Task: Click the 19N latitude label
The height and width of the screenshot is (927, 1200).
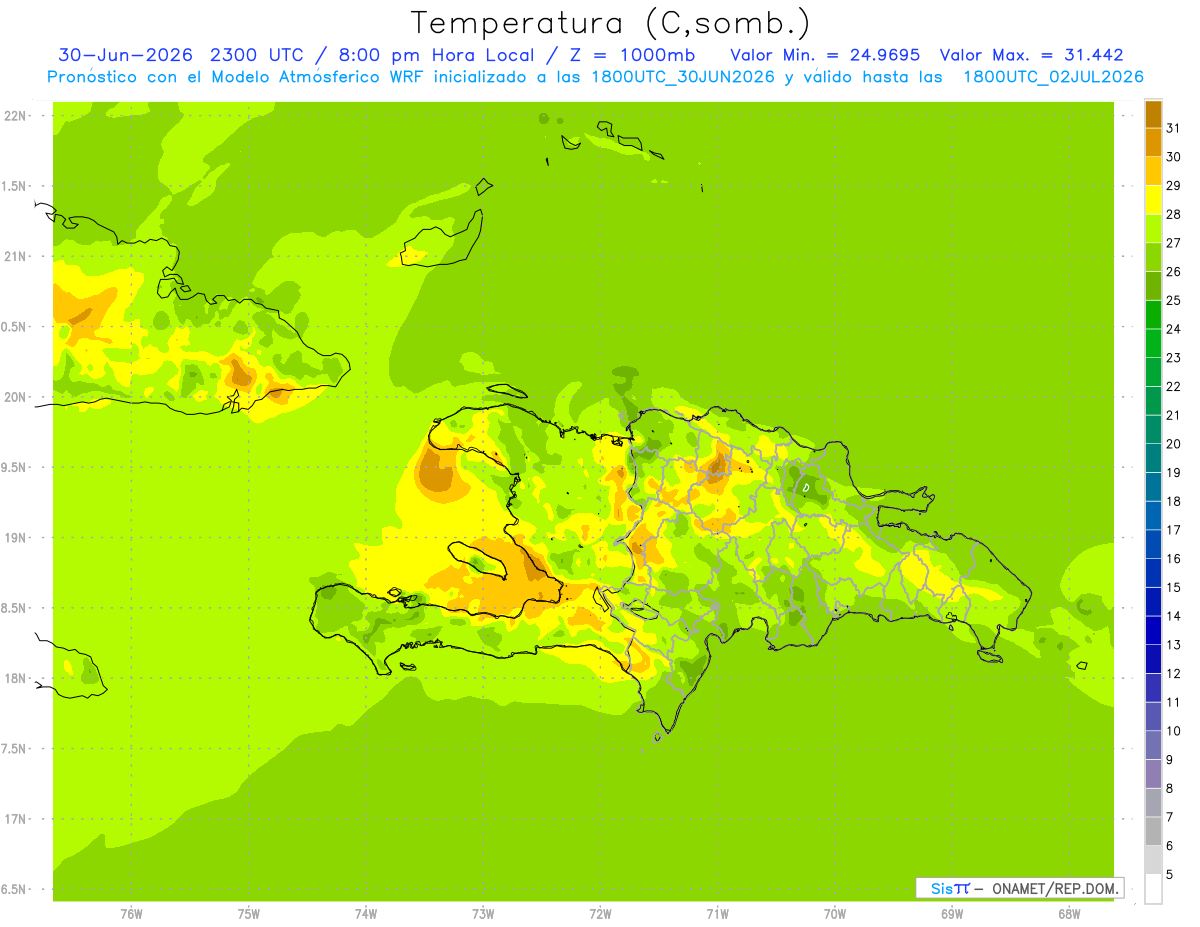Action: [x=15, y=538]
